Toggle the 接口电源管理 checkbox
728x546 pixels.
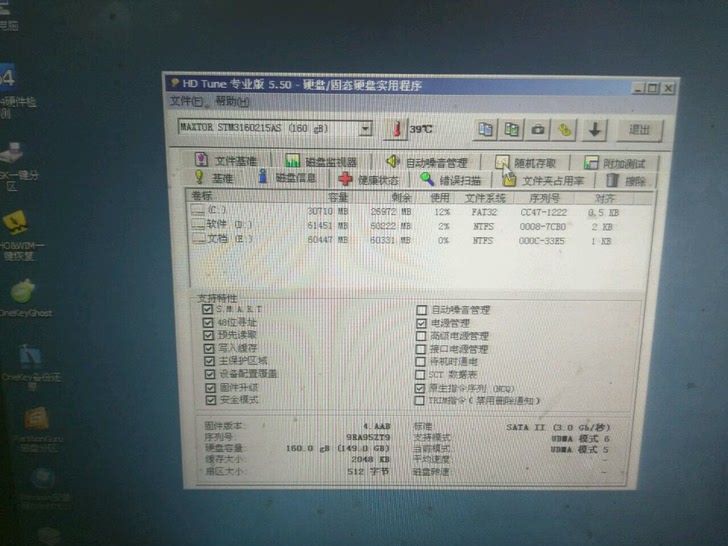tap(421, 349)
